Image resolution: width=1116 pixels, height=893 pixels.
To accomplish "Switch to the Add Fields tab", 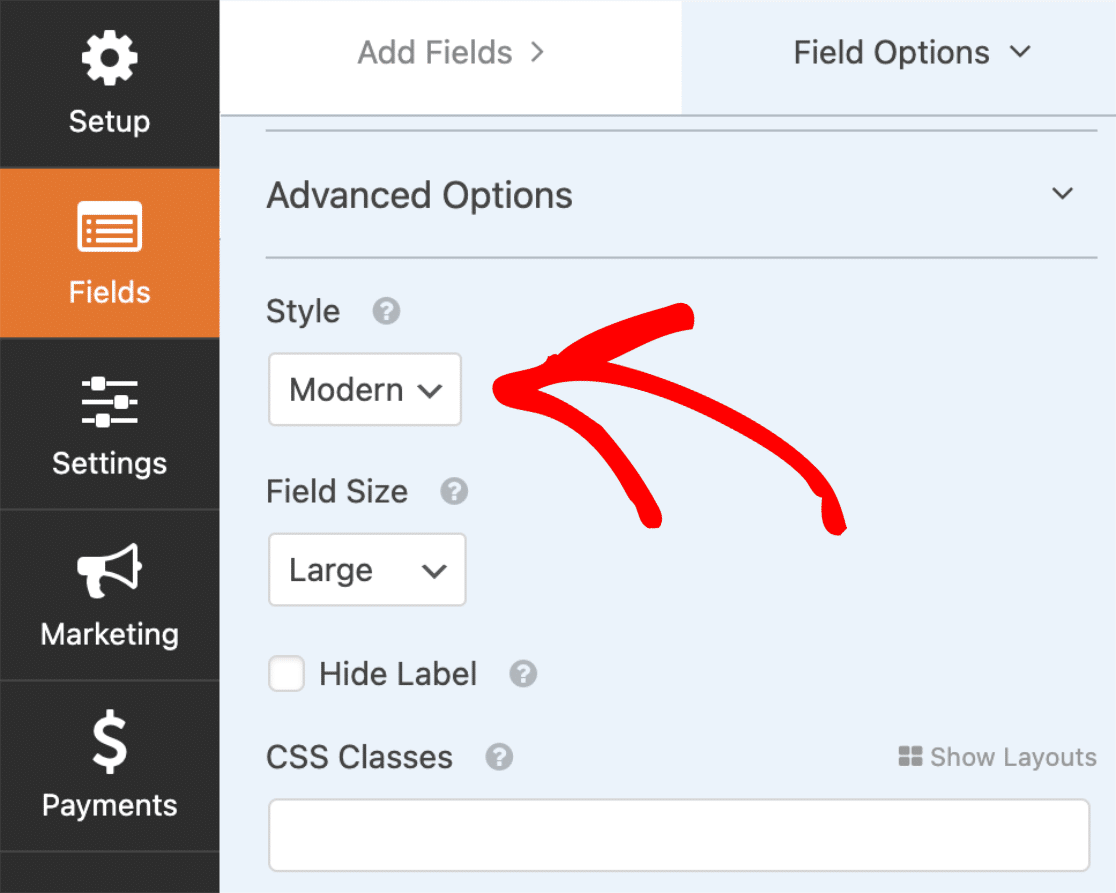I will coord(451,53).
